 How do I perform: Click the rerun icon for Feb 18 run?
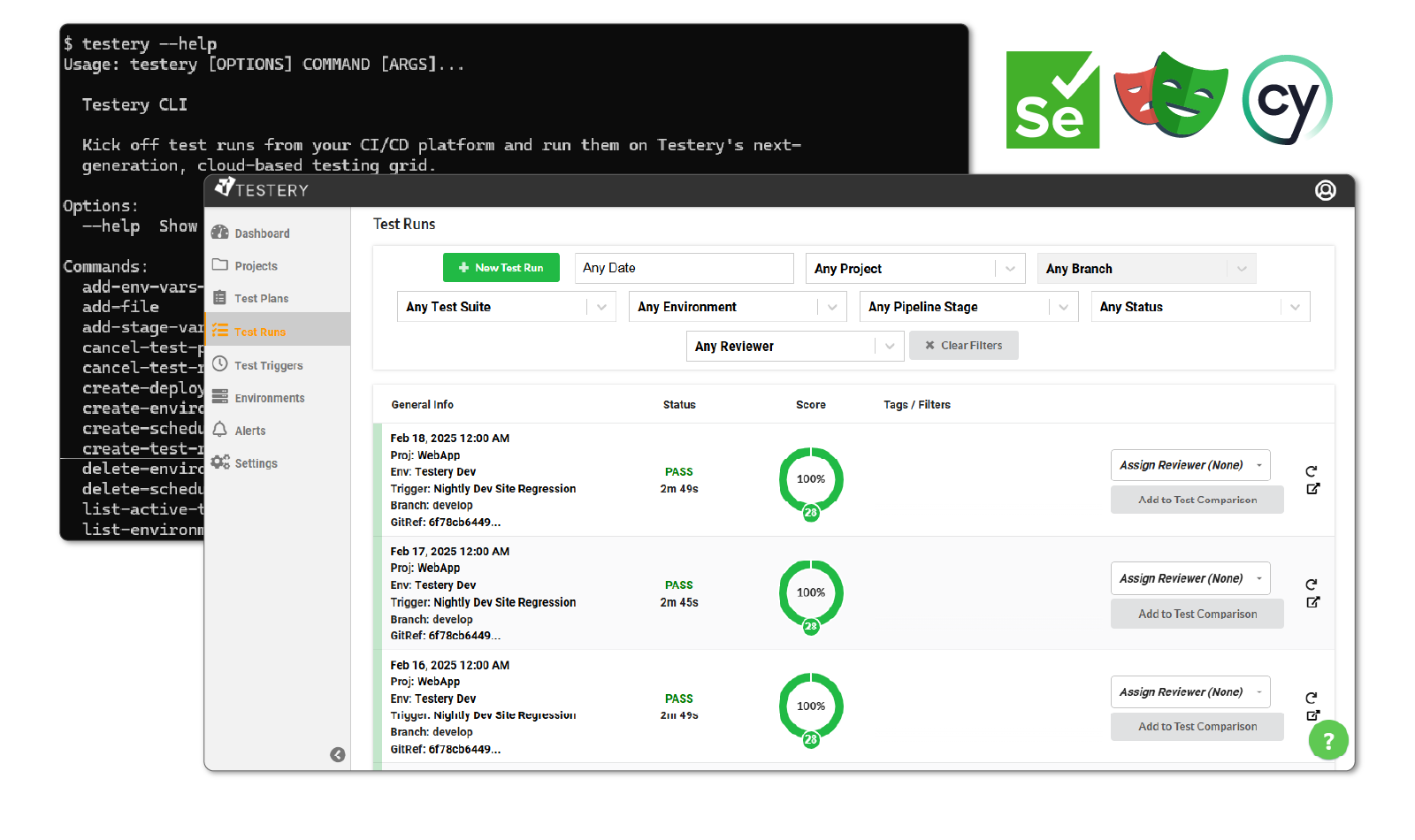pos(1312,471)
